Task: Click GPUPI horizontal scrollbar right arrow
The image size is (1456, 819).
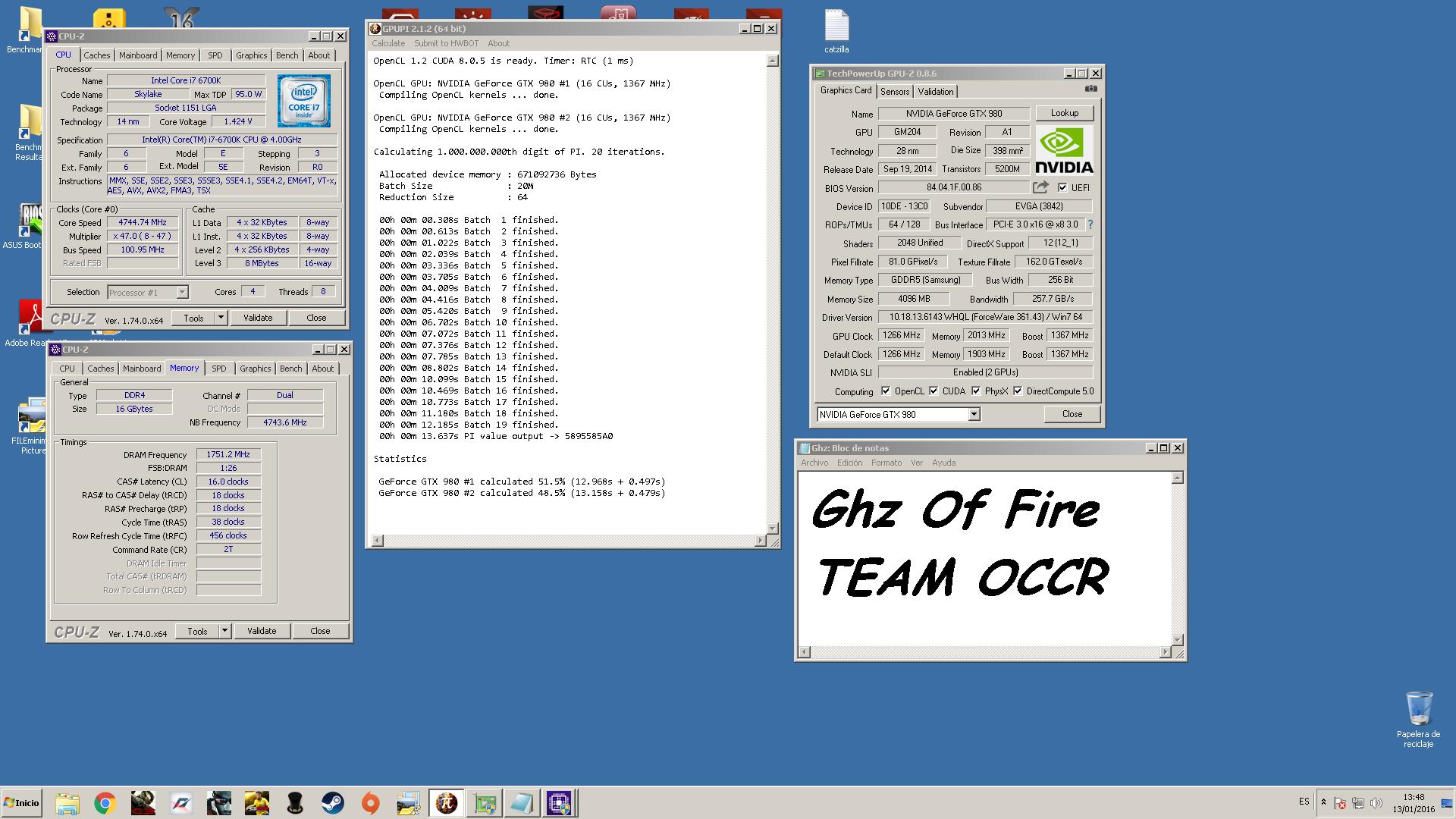Action: click(760, 541)
